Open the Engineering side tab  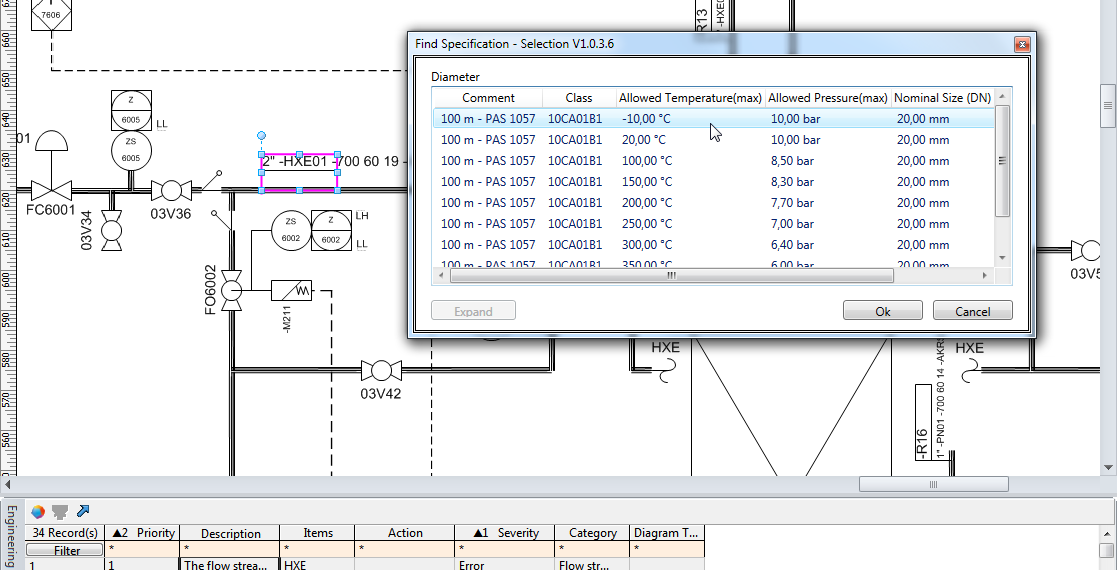[11, 535]
